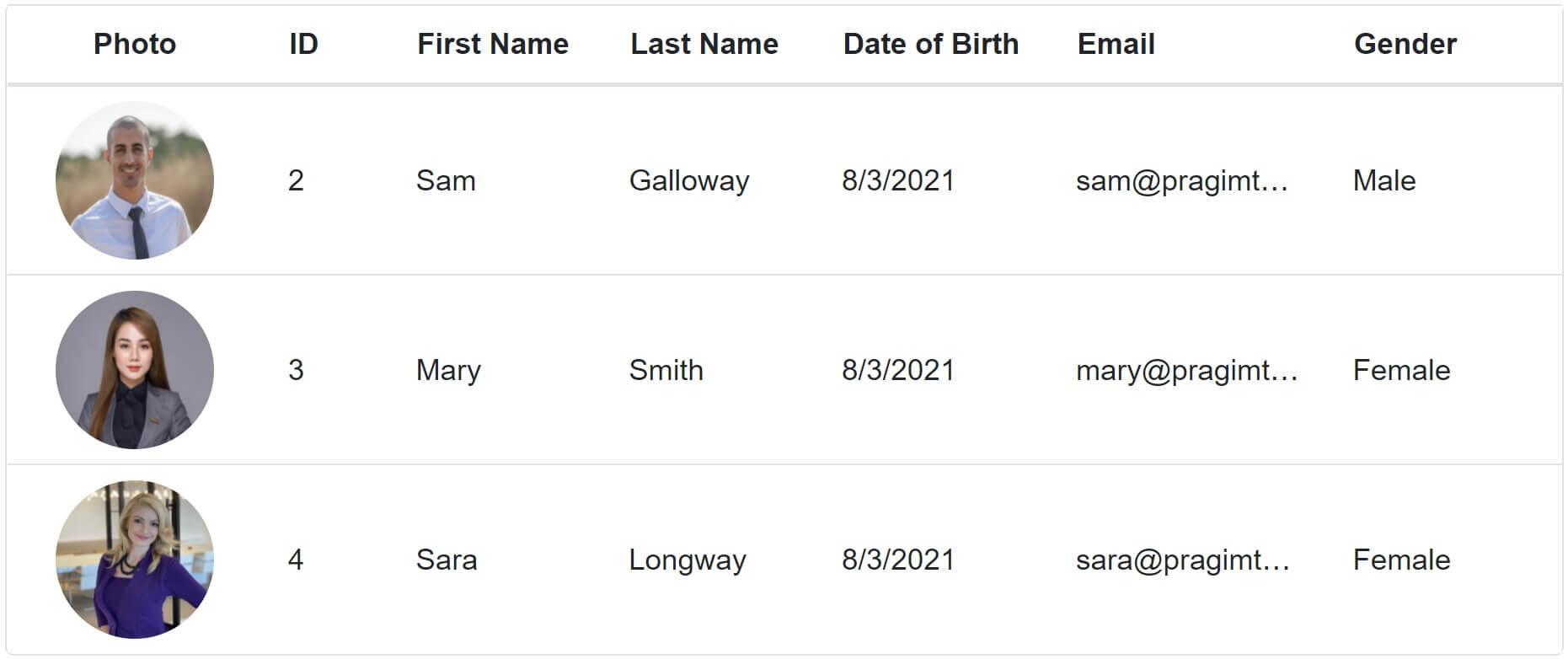Click the Photo column header
The width and height of the screenshot is (1568, 659).
pos(135,44)
